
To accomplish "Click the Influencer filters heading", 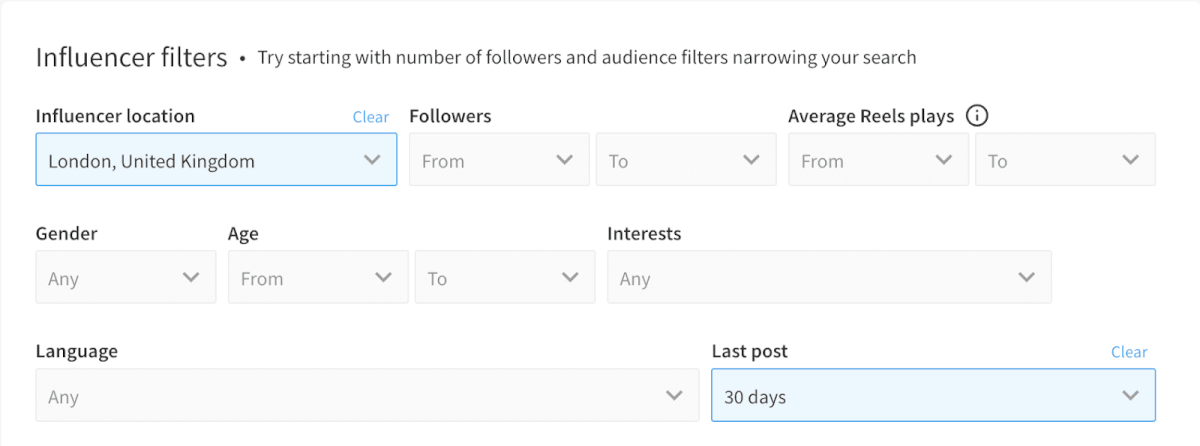I will pos(132,57).
